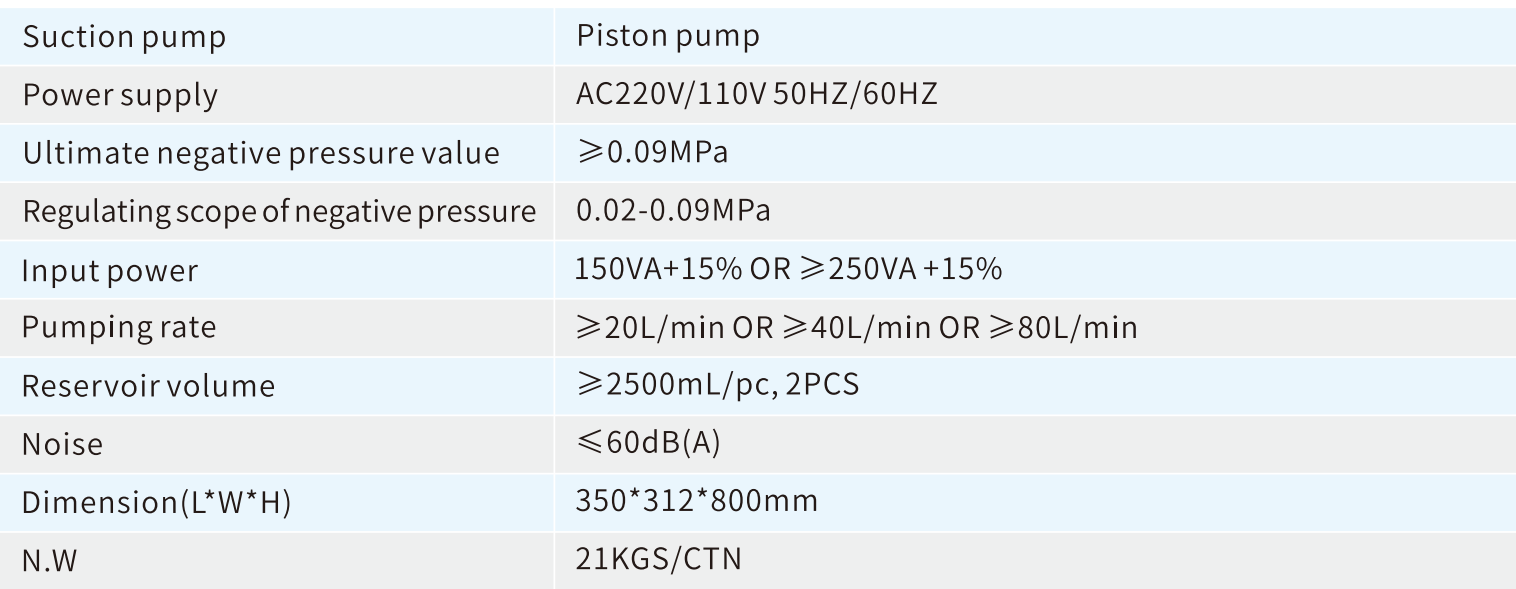Click the "Pumping rate" row label
Image resolution: width=1516 pixels, height=589 pixels.
[119, 327]
